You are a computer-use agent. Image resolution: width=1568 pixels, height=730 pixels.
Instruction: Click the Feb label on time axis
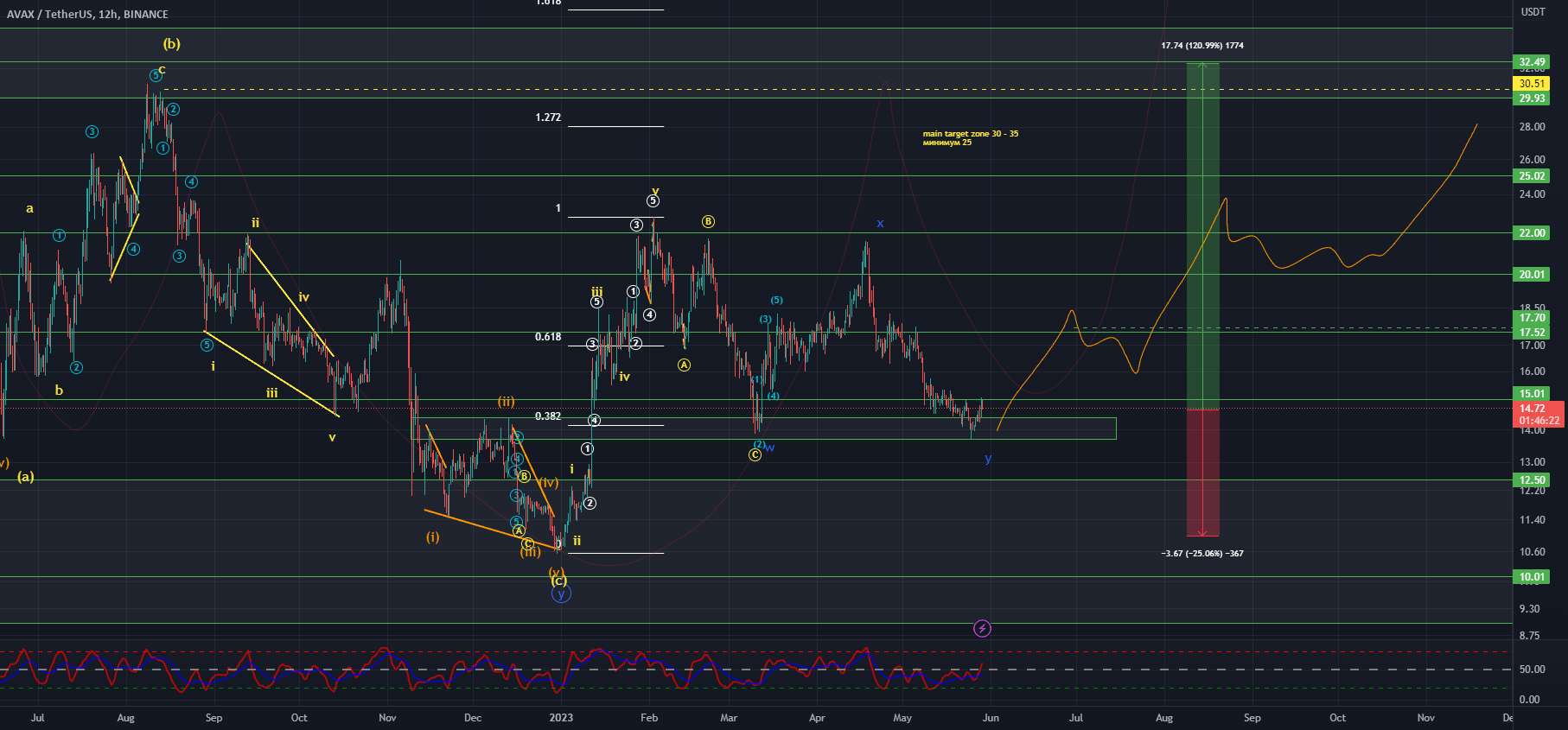649,718
